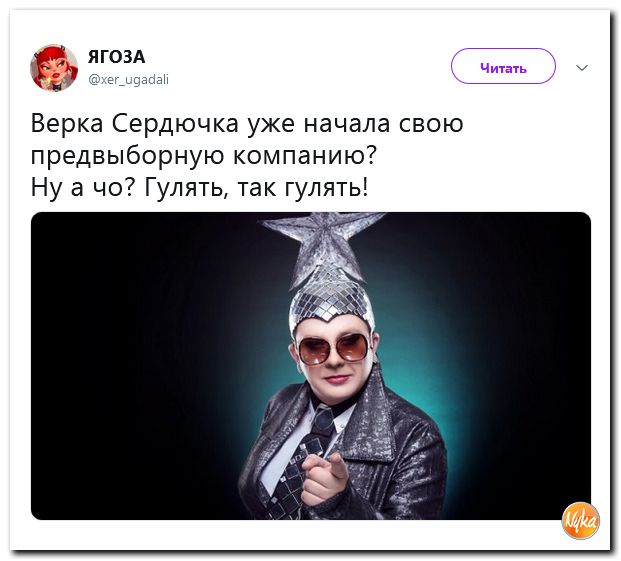Click the mirrored disco cap in photo
621x561 pixels.
tap(331, 301)
